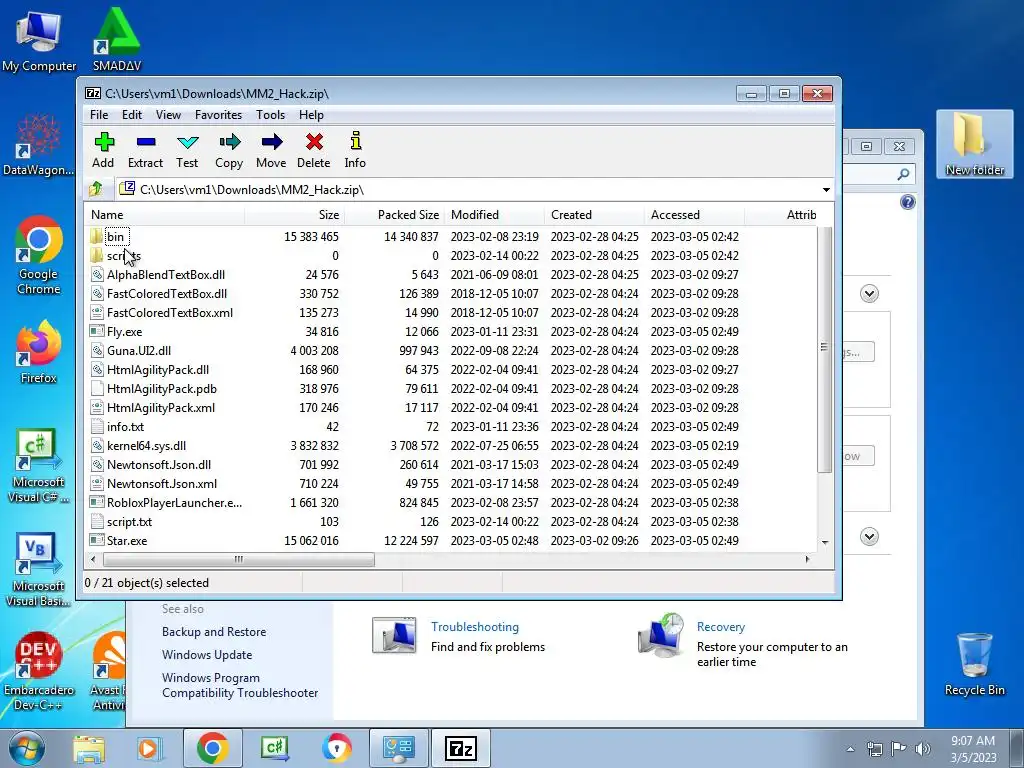Expand lower chevron in background window
The width and height of the screenshot is (1024, 768).
(869, 537)
